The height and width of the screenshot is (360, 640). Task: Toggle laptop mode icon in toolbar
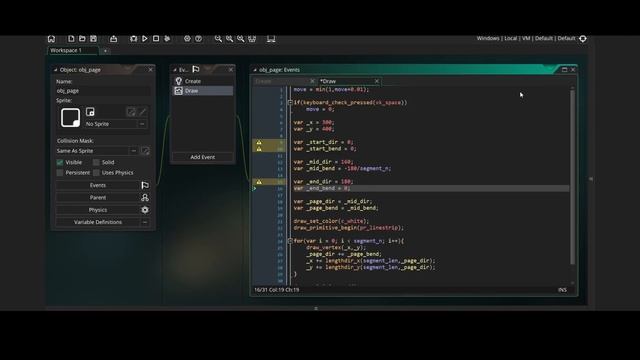(x=271, y=38)
